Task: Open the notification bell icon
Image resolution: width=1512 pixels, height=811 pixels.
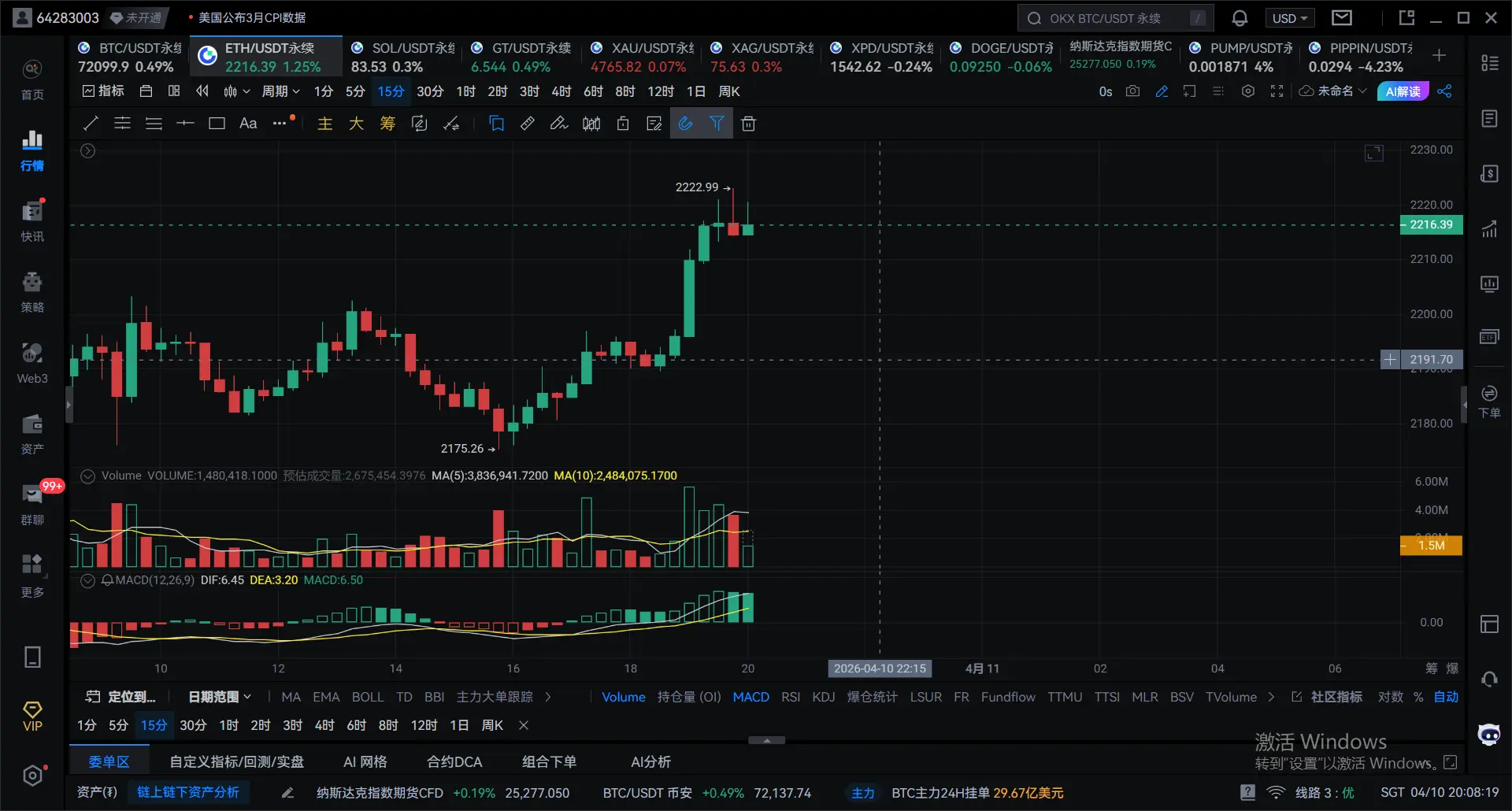Action: click(x=1240, y=18)
